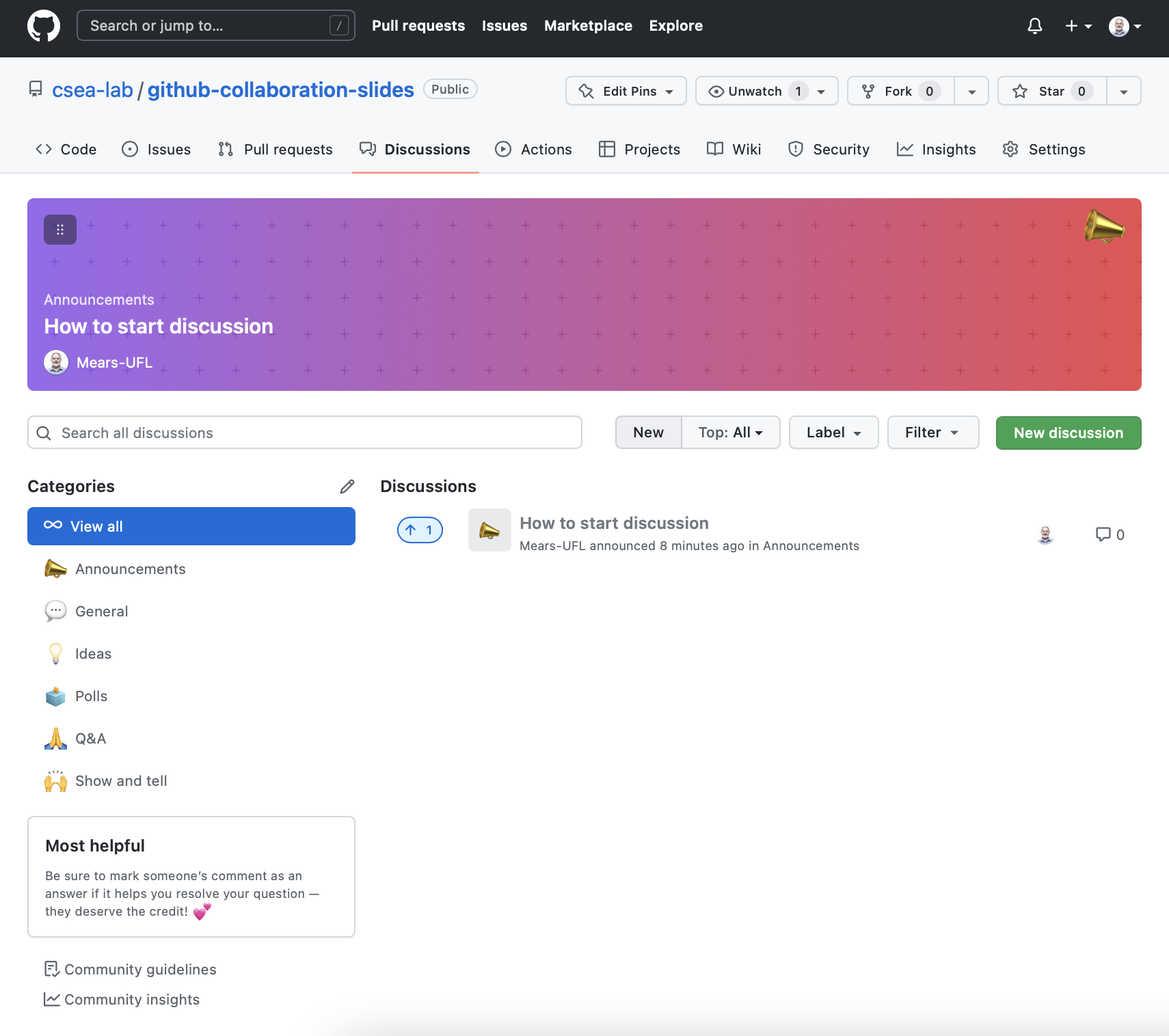
Task: Click the megaphone icon beside discussion title
Action: pyautogui.click(x=489, y=530)
